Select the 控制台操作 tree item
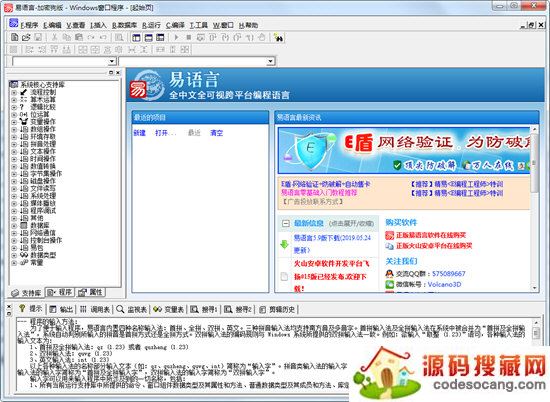This screenshot has height=402, width=550. (x=46, y=240)
